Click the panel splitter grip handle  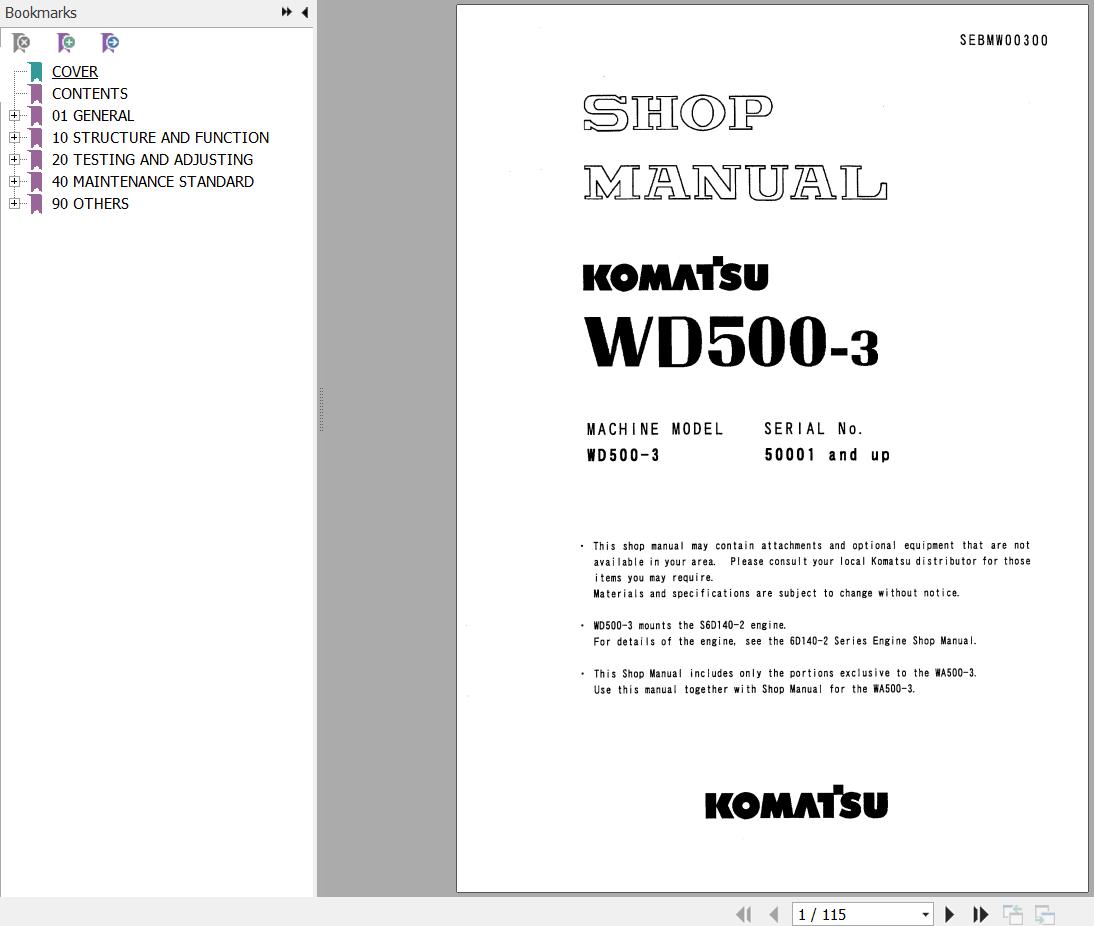click(321, 410)
